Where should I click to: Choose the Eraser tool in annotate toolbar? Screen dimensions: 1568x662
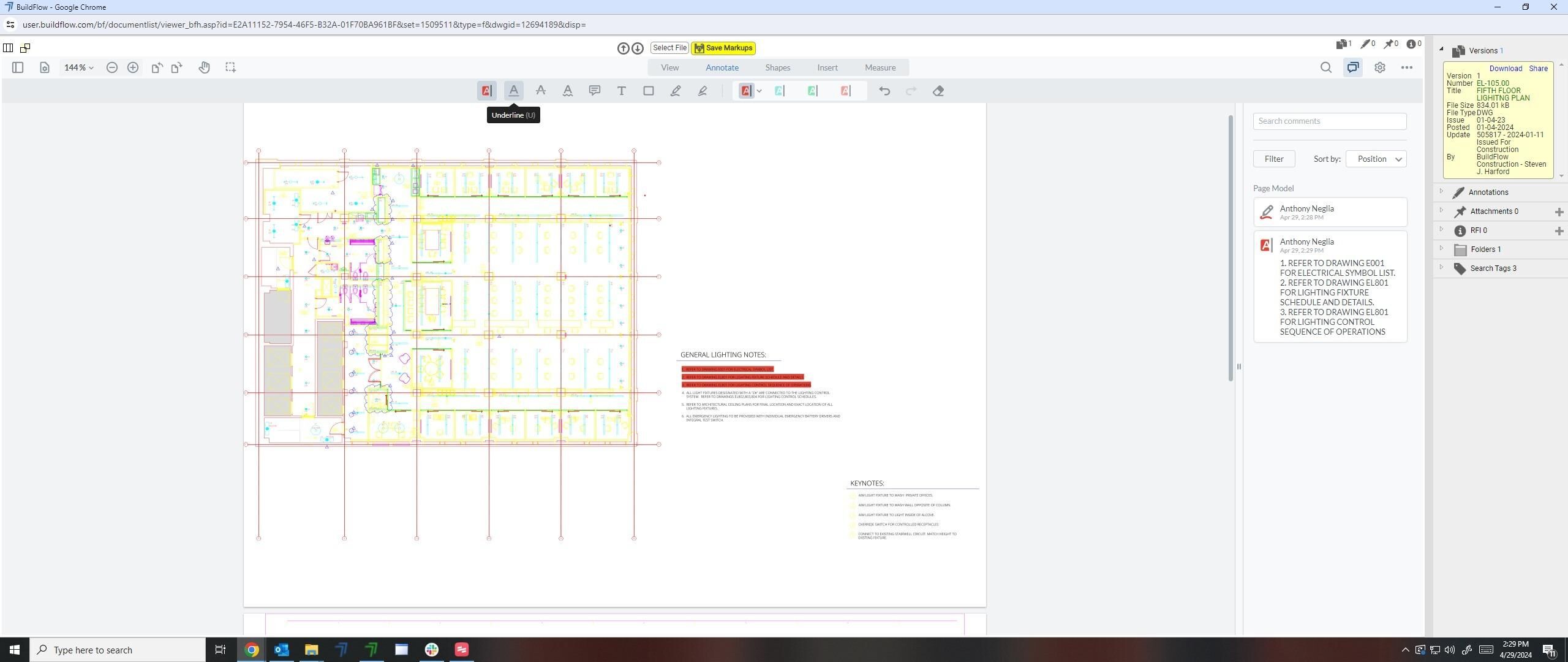pos(938,91)
